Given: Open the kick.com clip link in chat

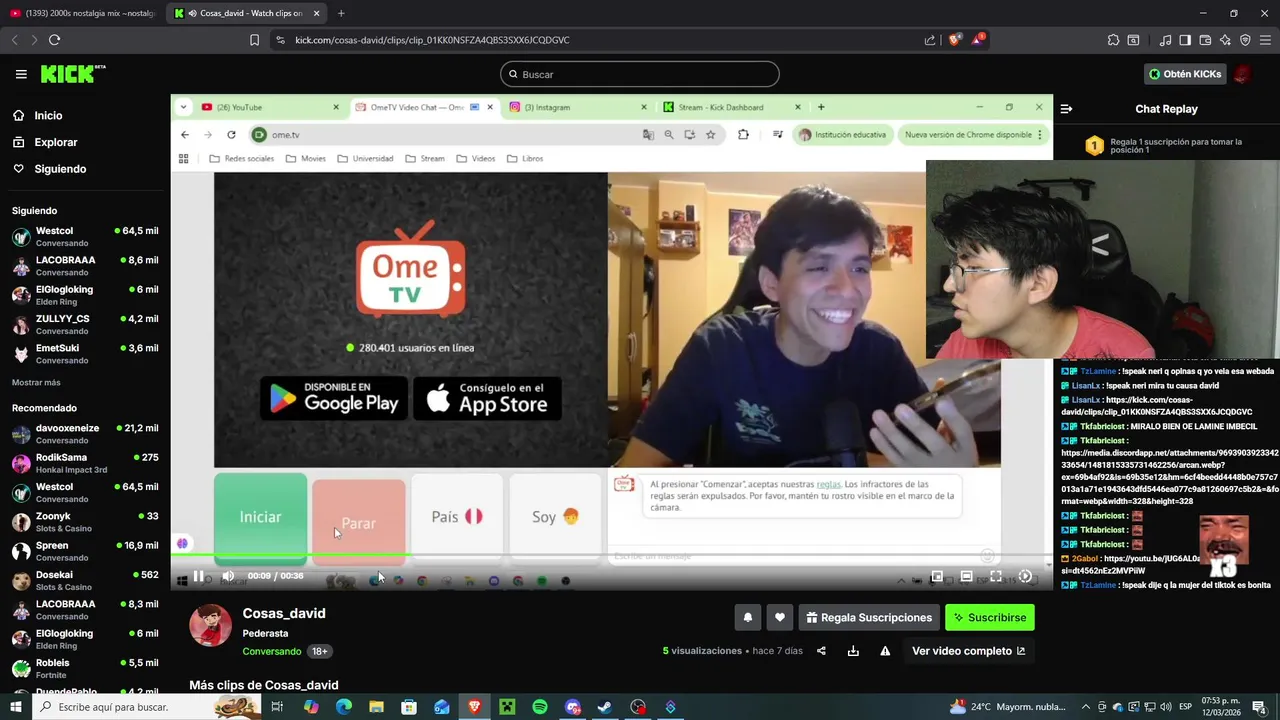Looking at the screenshot, I should pyautogui.click(x=1158, y=405).
